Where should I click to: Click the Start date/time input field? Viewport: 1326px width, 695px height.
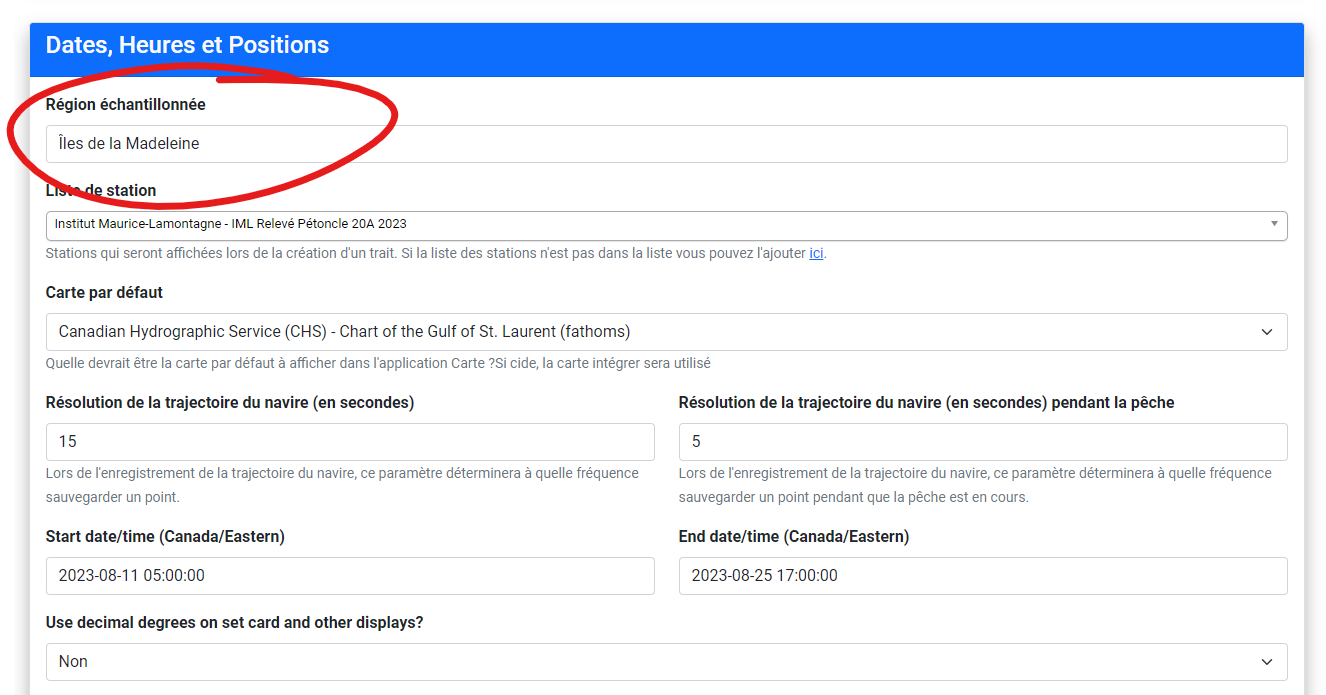click(350, 576)
